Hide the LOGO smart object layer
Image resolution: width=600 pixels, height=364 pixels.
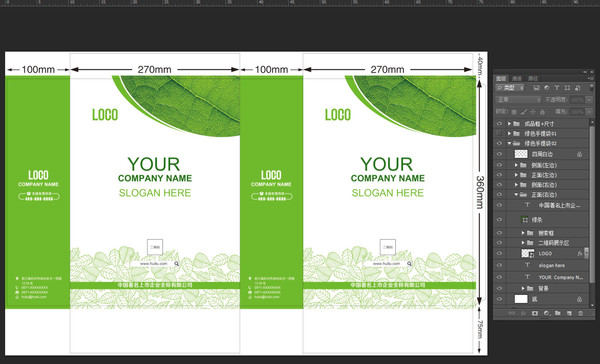499,253
